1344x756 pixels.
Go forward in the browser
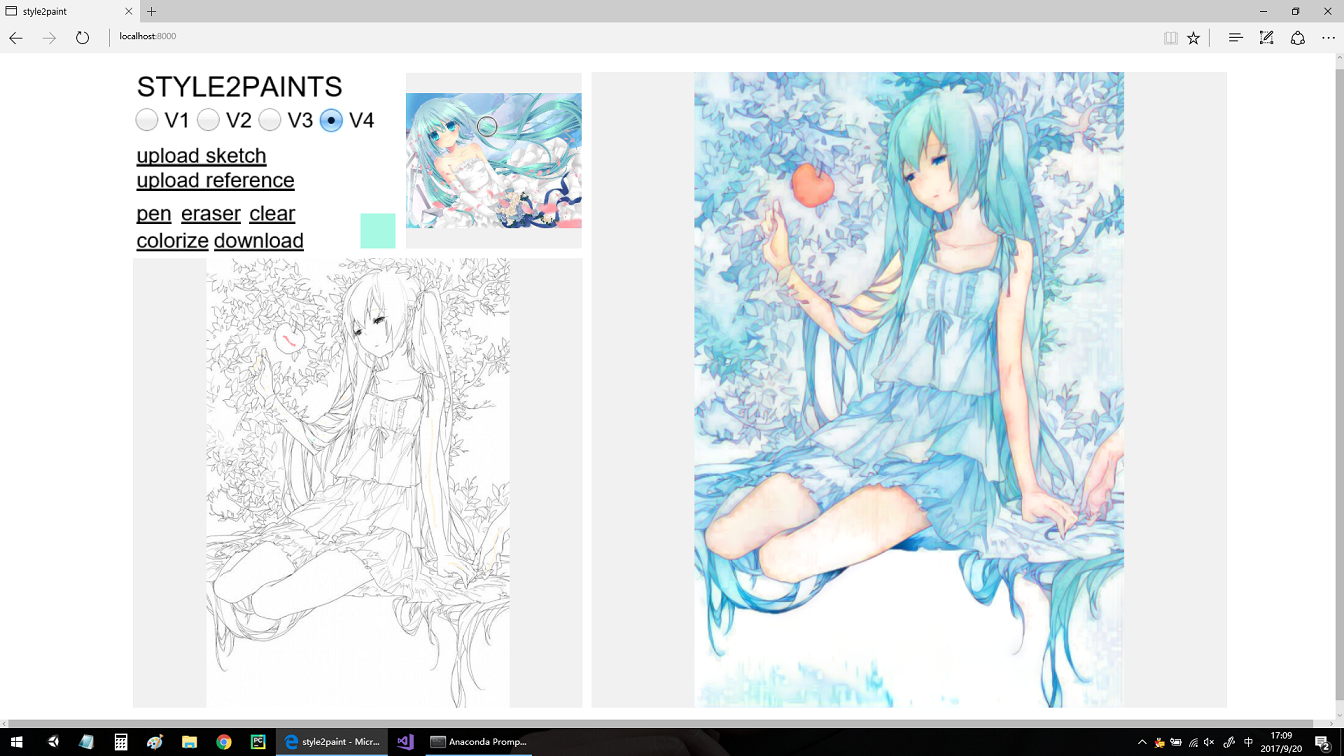click(x=49, y=38)
